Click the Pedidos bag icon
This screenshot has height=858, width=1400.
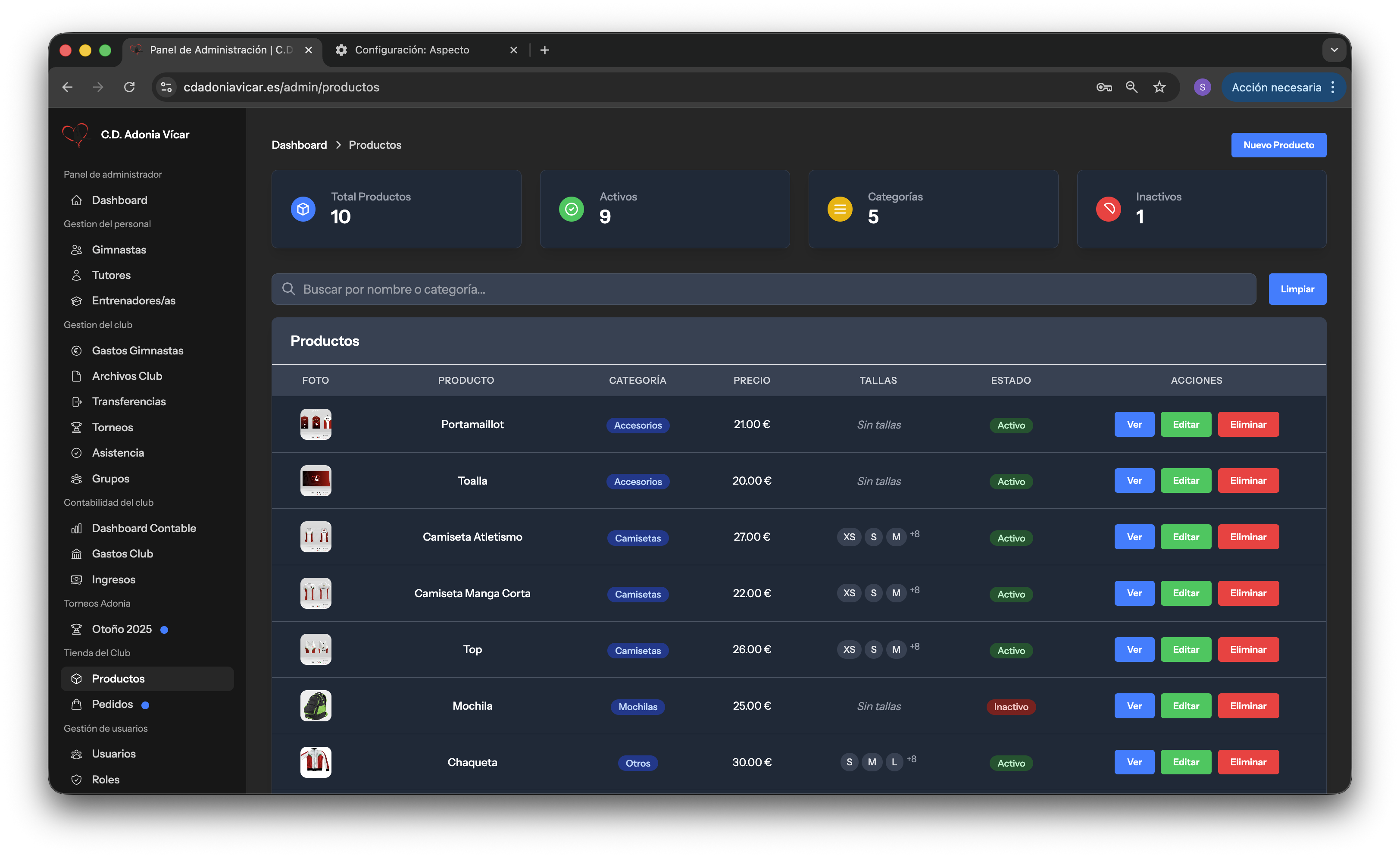click(77, 704)
